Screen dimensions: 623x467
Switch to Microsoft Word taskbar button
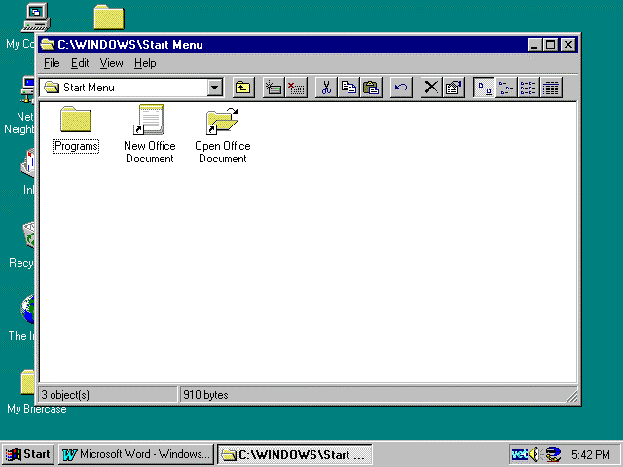(136, 454)
